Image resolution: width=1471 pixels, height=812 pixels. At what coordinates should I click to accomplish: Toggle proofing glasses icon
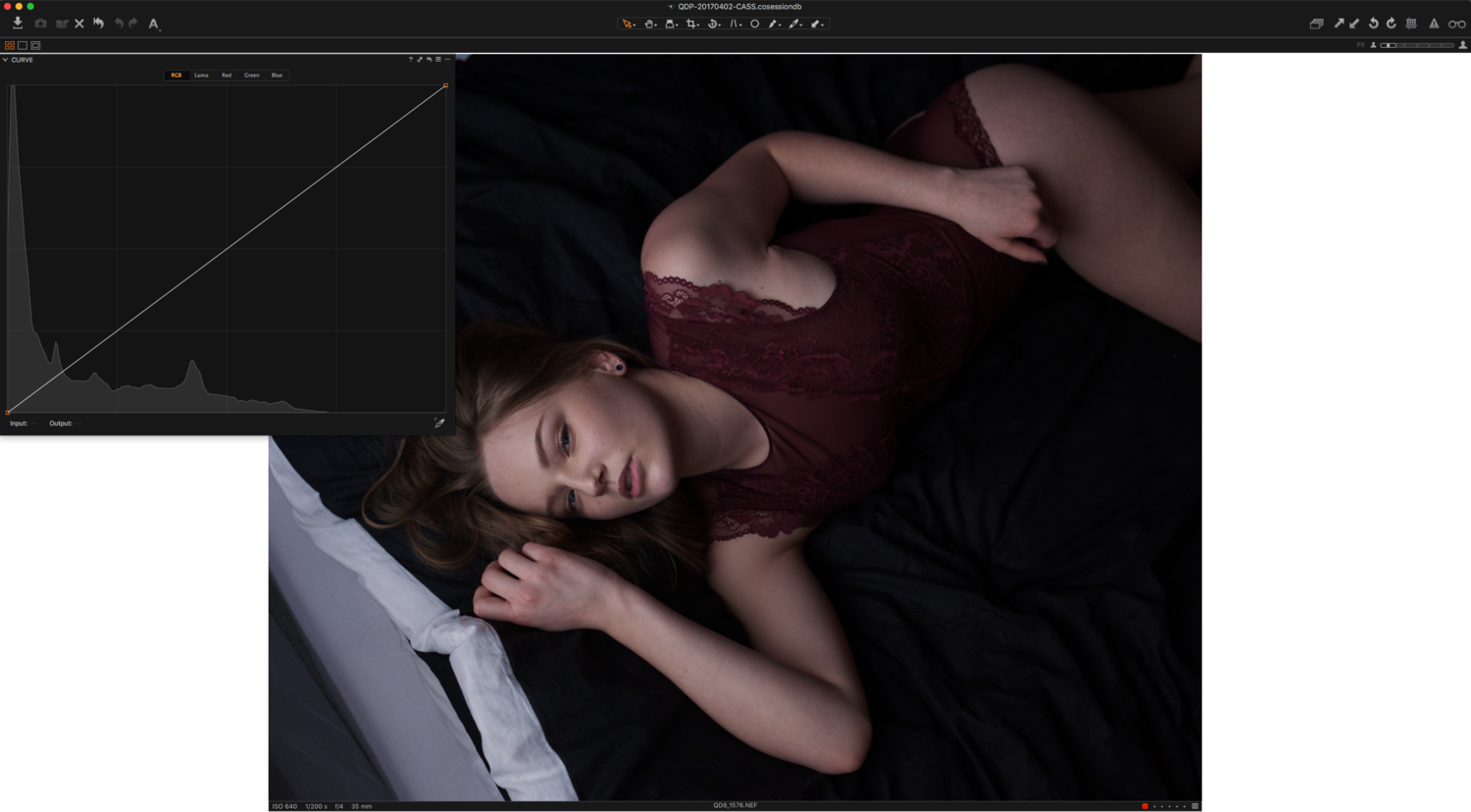(x=1456, y=24)
